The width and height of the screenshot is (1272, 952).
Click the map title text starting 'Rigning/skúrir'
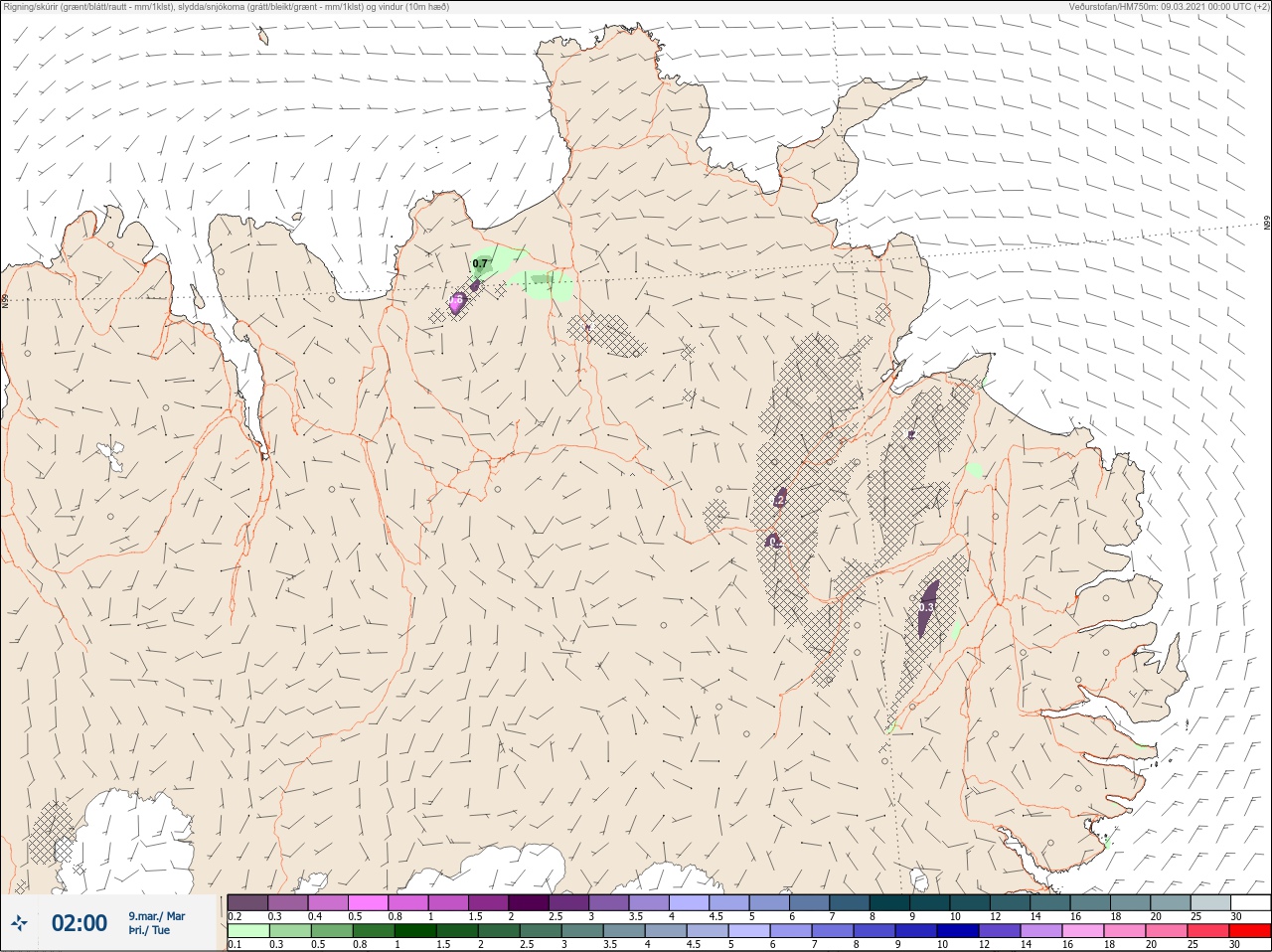[227, 7]
